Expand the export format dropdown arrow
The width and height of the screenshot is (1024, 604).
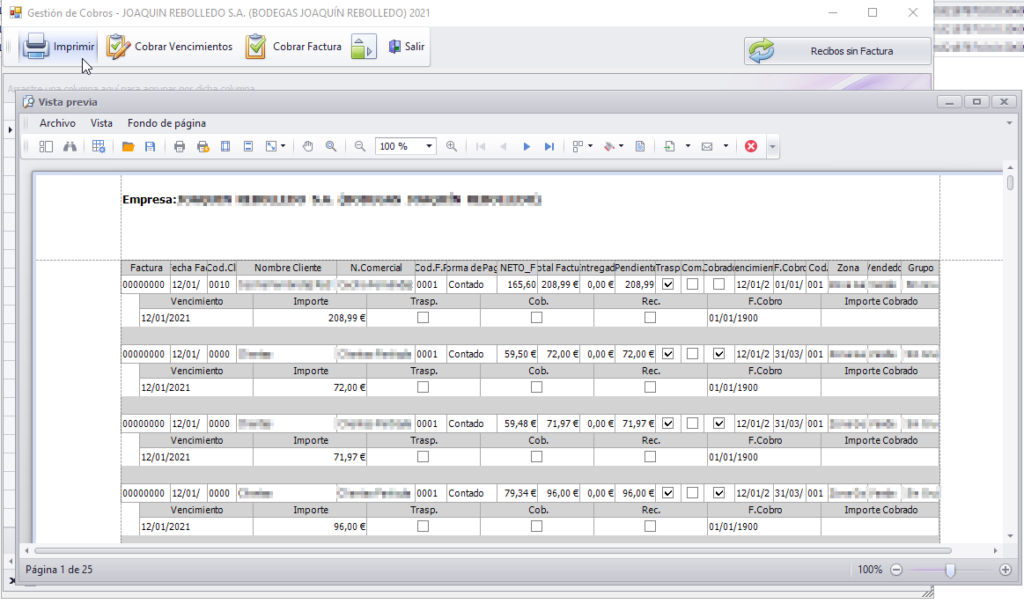coord(688,147)
